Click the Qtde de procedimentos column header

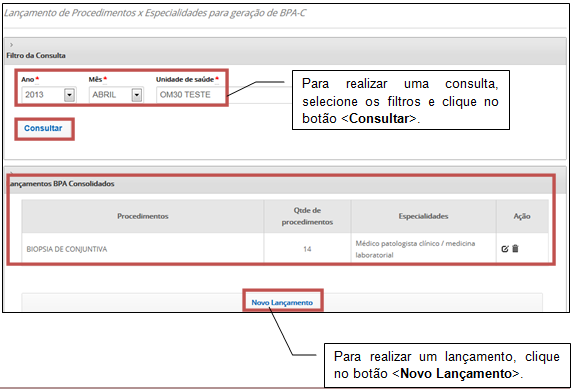pos(307,216)
